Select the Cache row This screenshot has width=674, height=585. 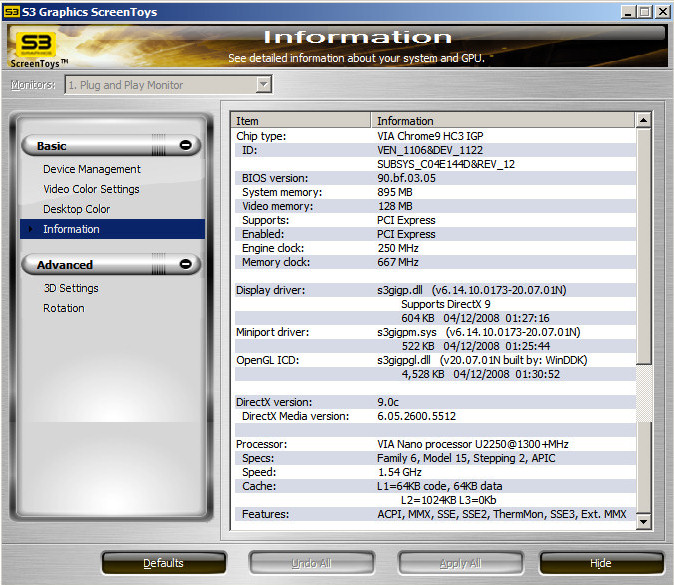(435, 486)
